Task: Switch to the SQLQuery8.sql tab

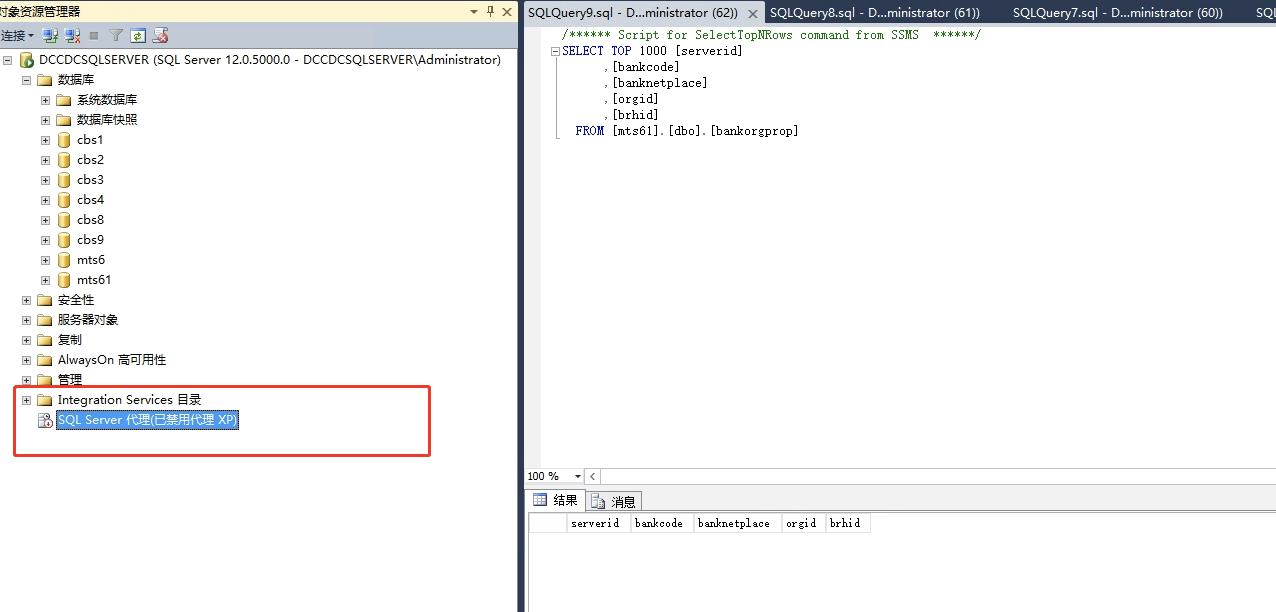Action: (875, 14)
